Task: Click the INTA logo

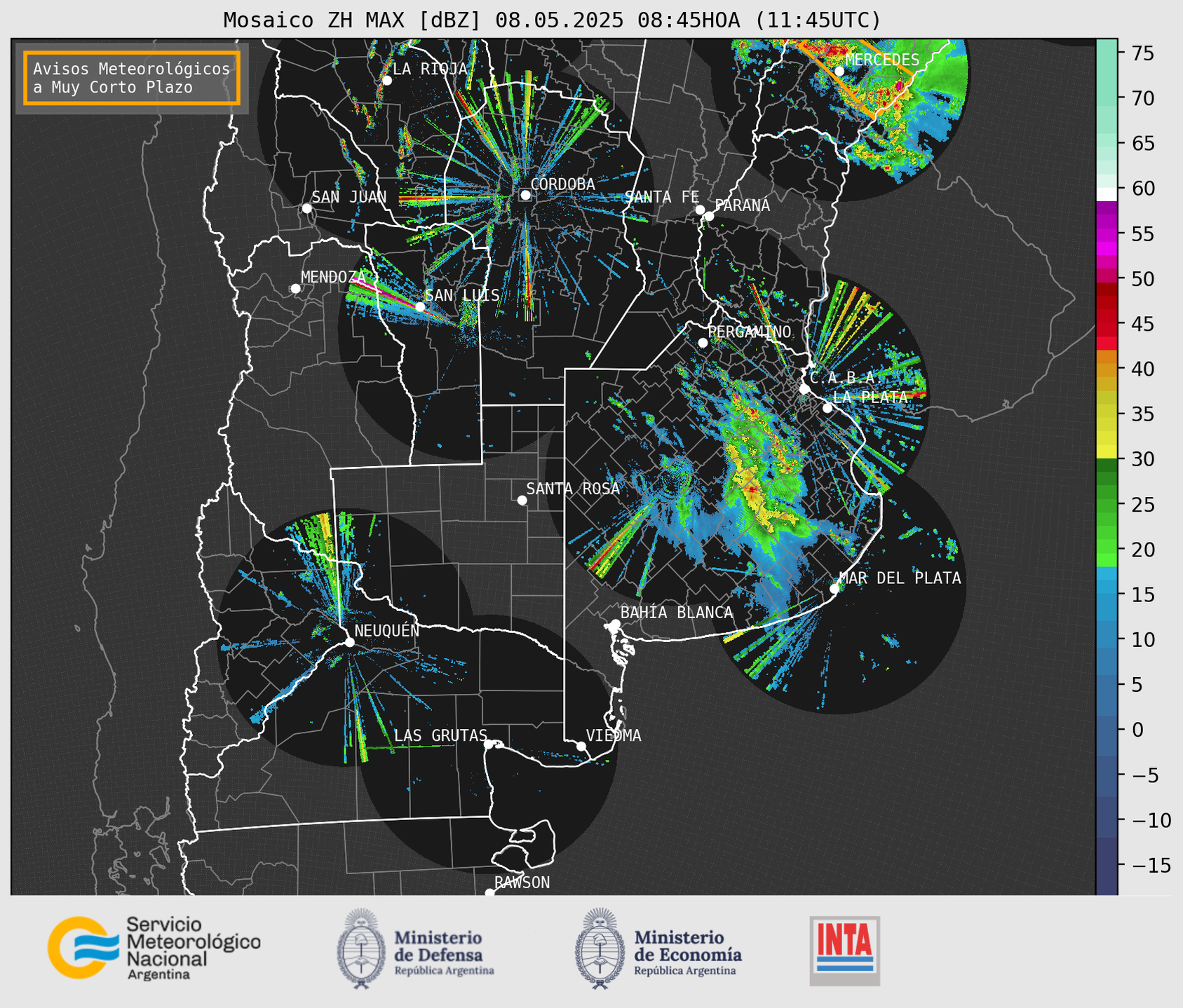Action: 844,951
